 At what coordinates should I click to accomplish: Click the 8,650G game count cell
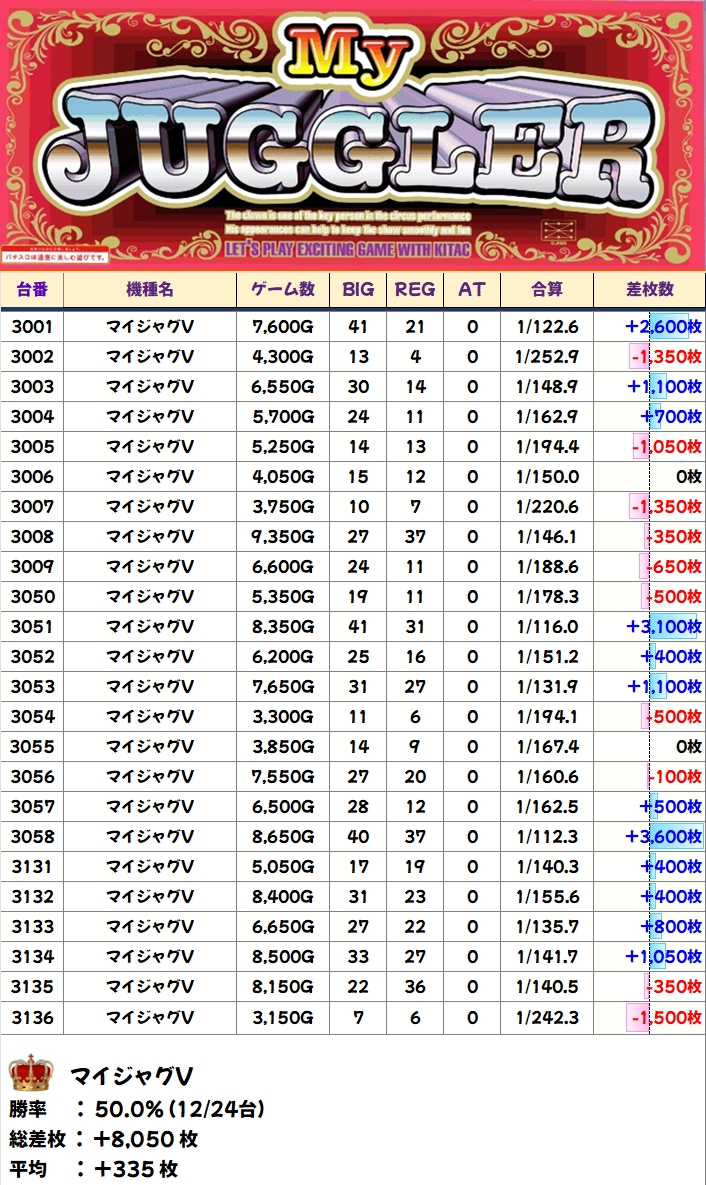283,837
